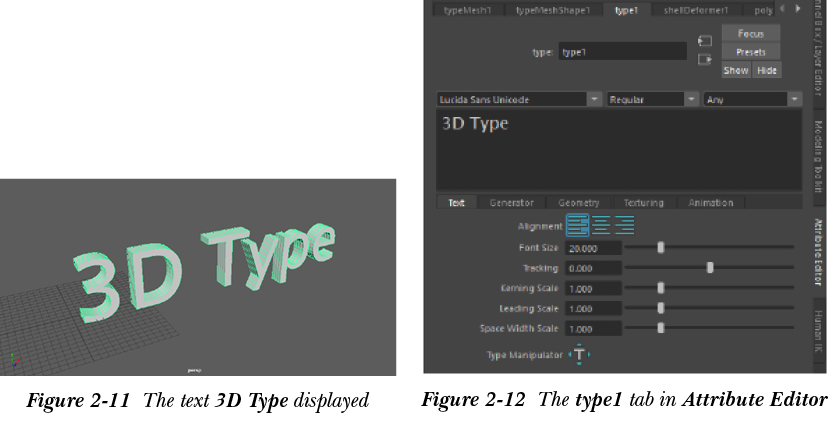The image size is (835, 422).
Task: Click the Presets button
Action: (x=750, y=51)
